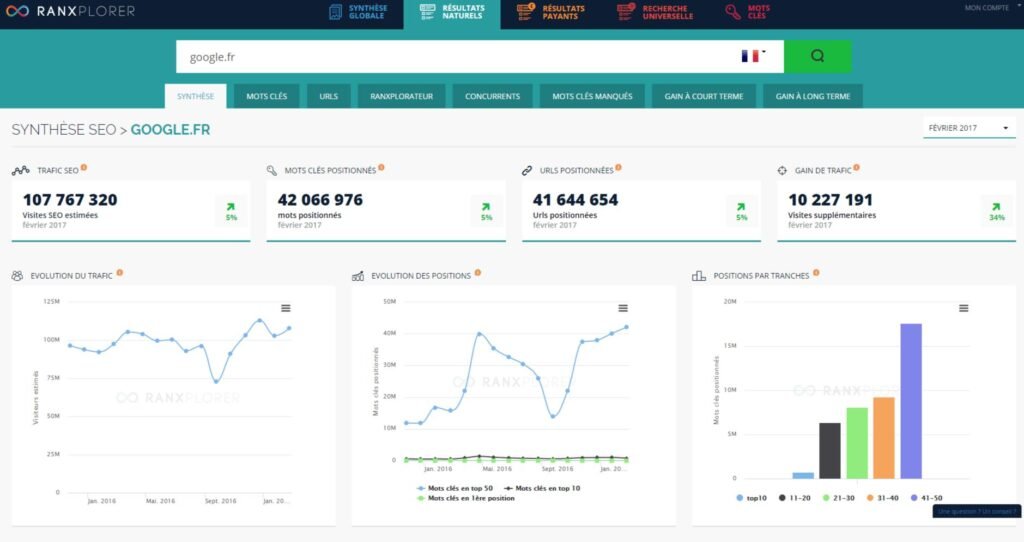Select the Gain à Long Terme tab
This screenshot has height=542, width=1024.
tap(813, 96)
